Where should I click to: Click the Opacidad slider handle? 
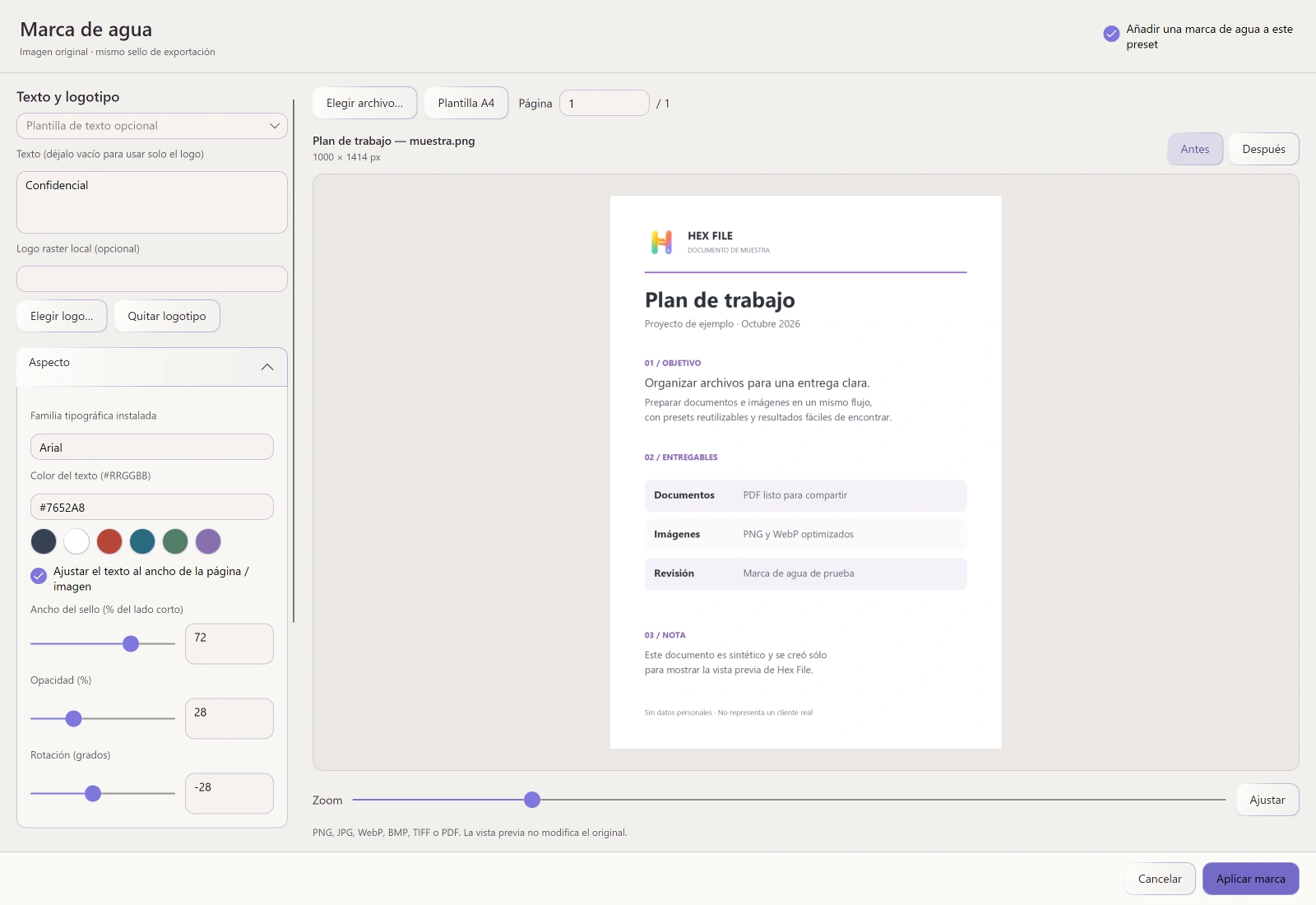pyautogui.click(x=73, y=718)
